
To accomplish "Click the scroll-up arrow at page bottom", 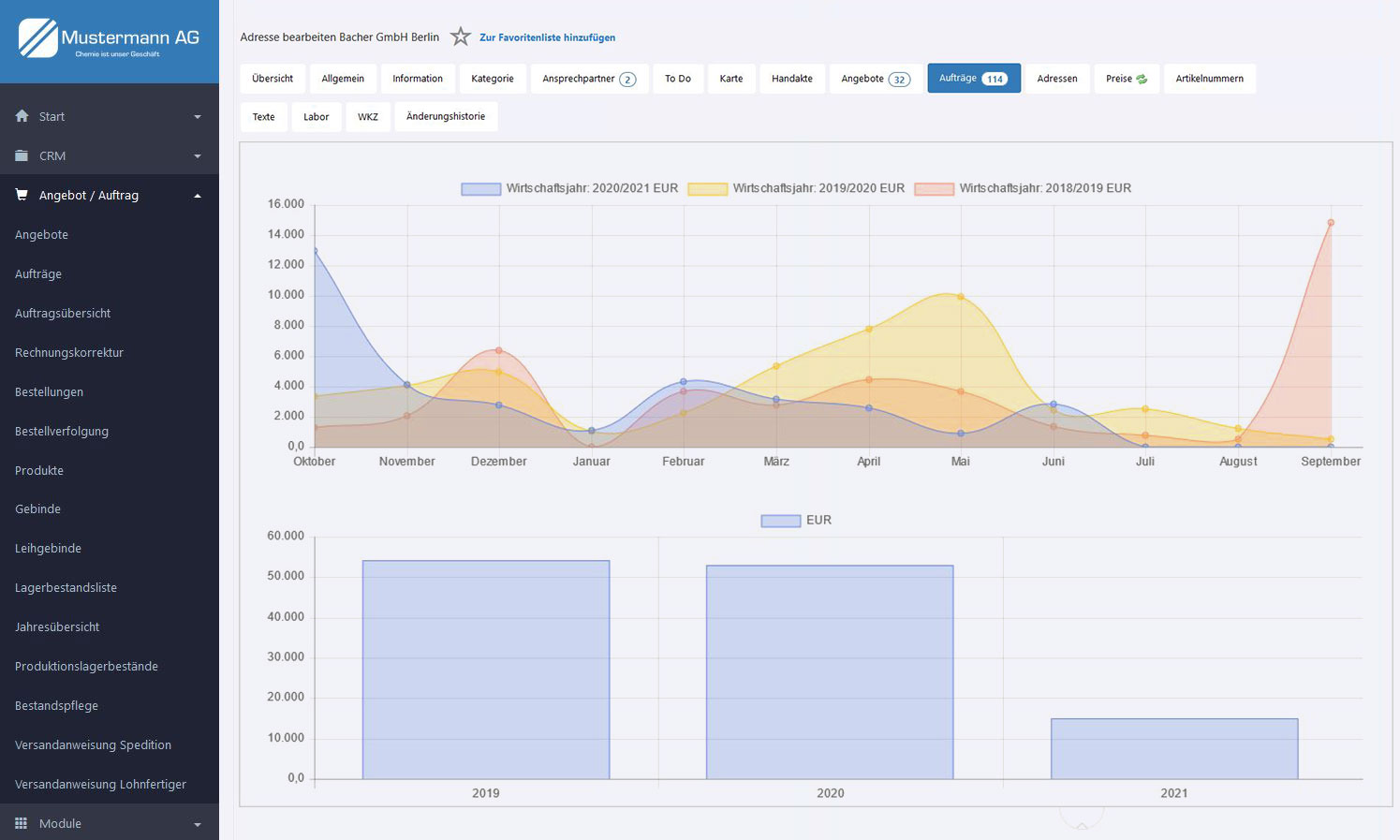I will click(1082, 823).
